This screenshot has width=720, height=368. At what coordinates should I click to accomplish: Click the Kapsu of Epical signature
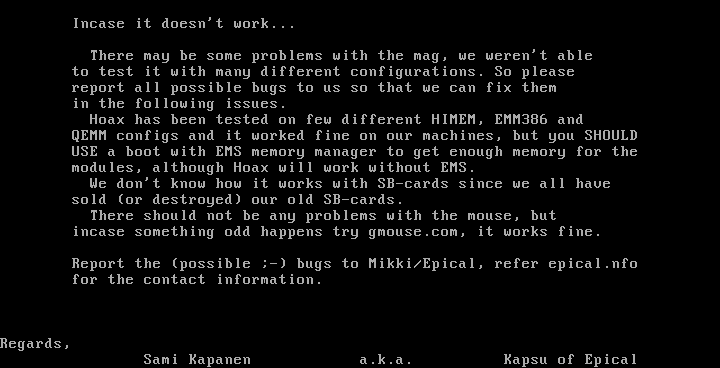pos(570,359)
